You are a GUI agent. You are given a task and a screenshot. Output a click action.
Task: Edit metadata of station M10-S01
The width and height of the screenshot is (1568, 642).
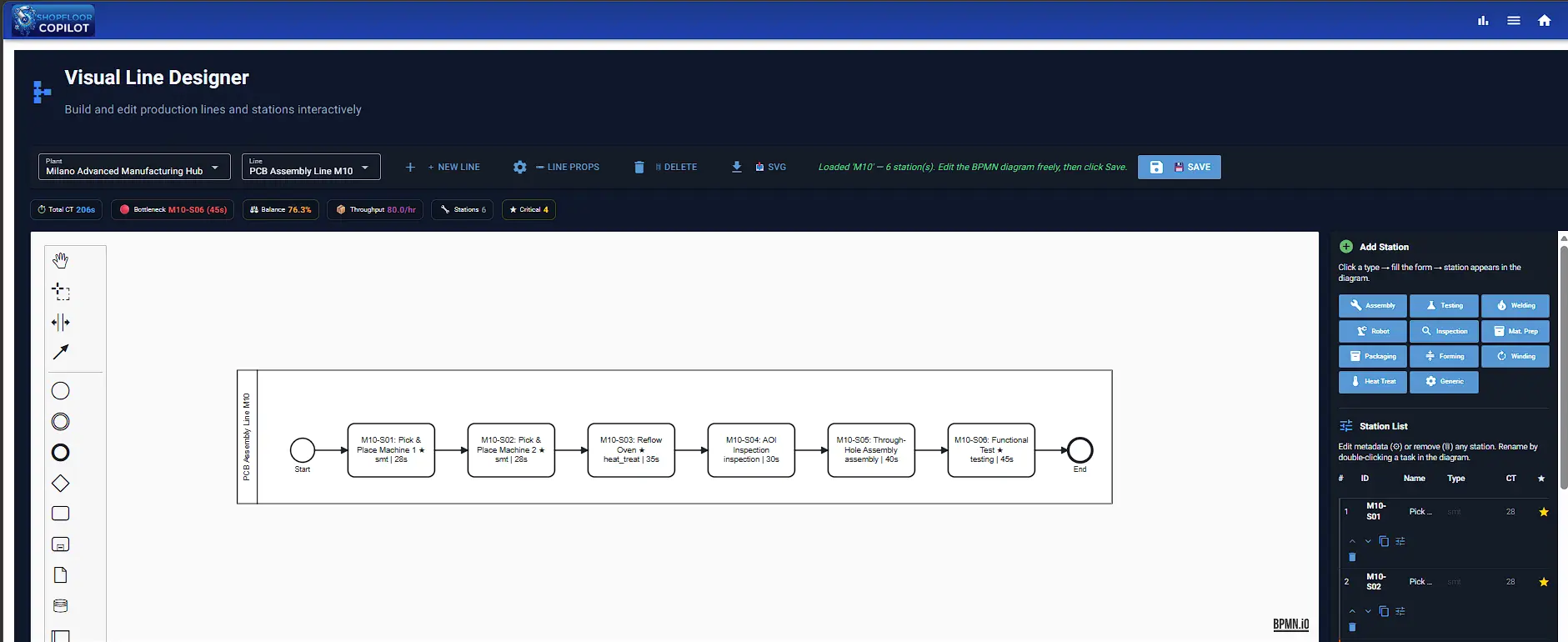click(1400, 542)
